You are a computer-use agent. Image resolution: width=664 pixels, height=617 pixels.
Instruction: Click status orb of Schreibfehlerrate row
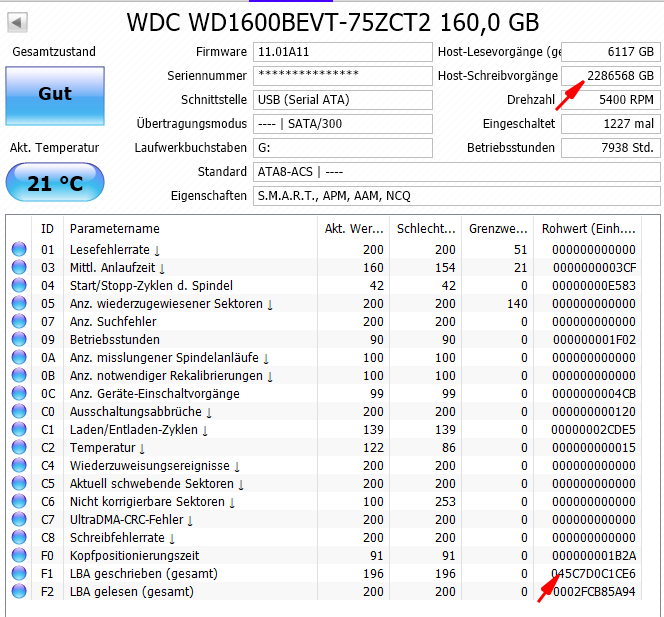click(x=19, y=537)
